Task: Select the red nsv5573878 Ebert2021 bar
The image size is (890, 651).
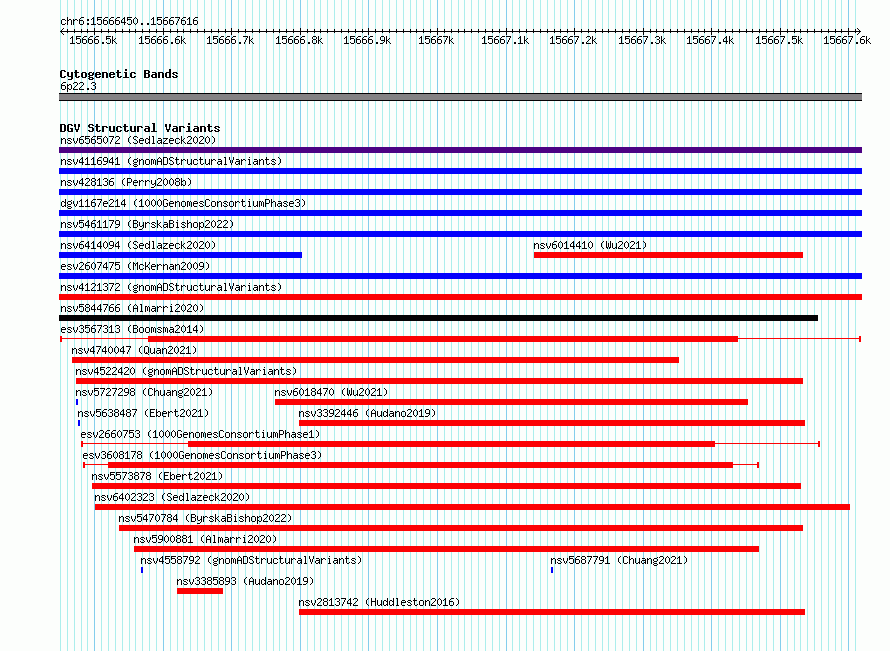Action: [x=446, y=486]
